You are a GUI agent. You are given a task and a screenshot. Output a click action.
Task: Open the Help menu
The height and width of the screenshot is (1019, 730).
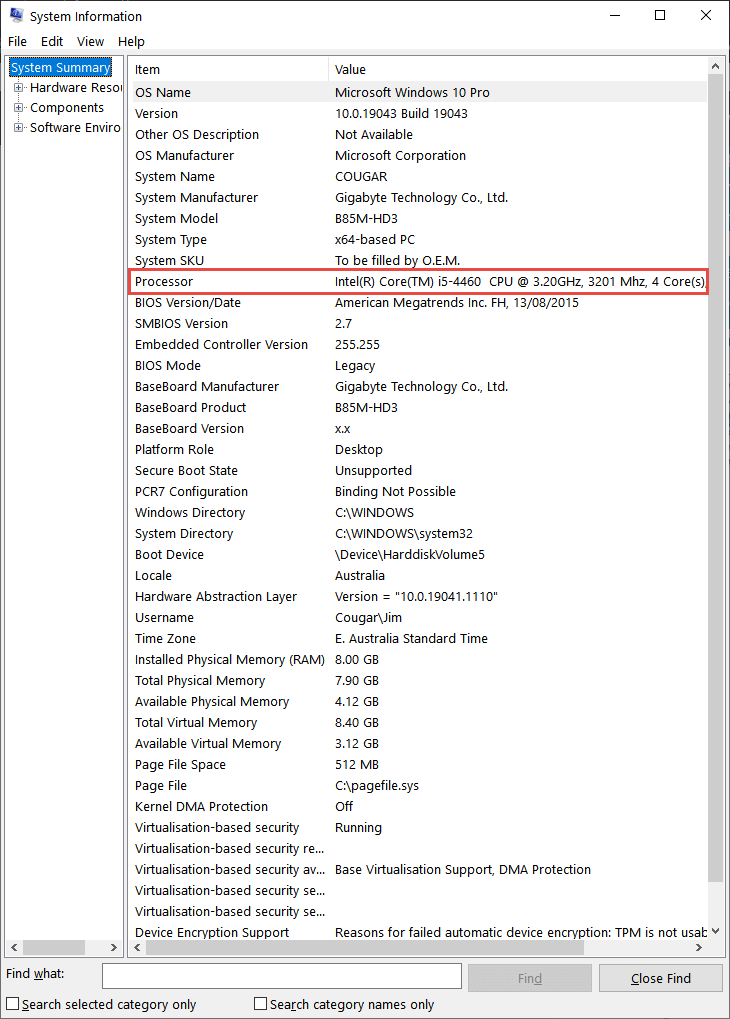[x=131, y=42]
